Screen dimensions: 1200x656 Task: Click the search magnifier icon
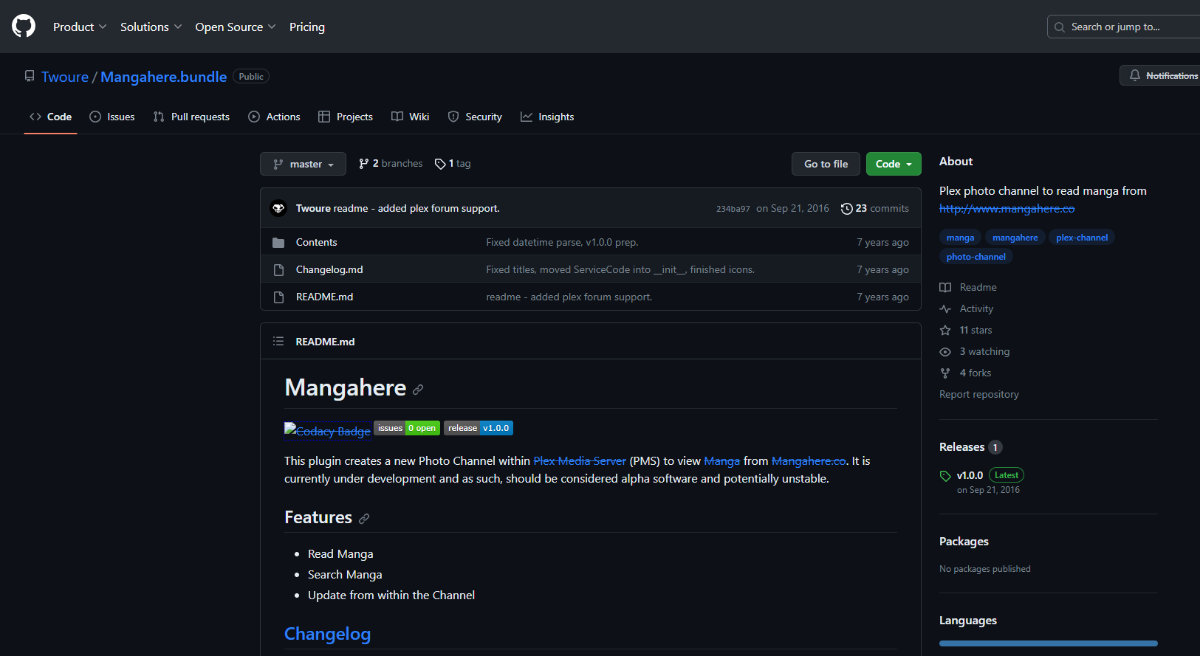click(x=1061, y=27)
